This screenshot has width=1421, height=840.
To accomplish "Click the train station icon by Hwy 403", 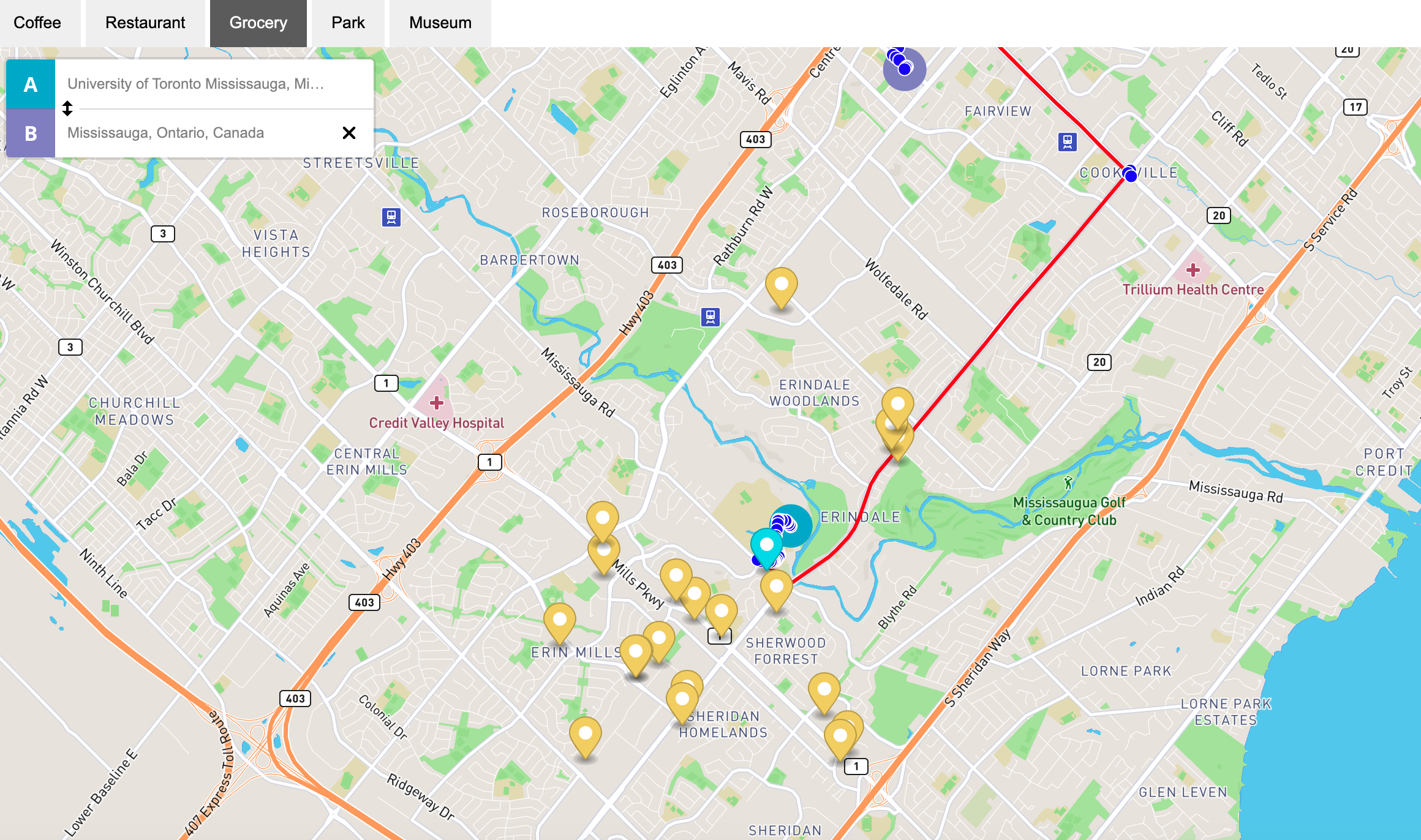I will coord(710,317).
